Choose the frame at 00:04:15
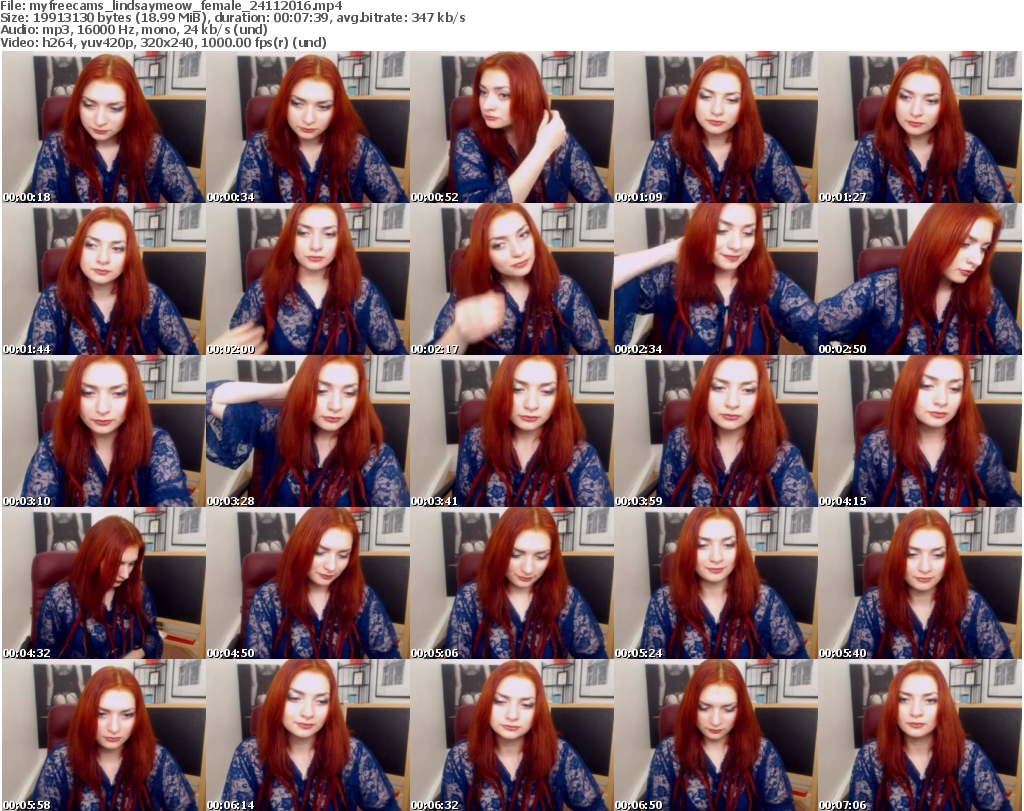Image resolution: width=1024 pixels, height=811 pixels. [x=920, y=432]
